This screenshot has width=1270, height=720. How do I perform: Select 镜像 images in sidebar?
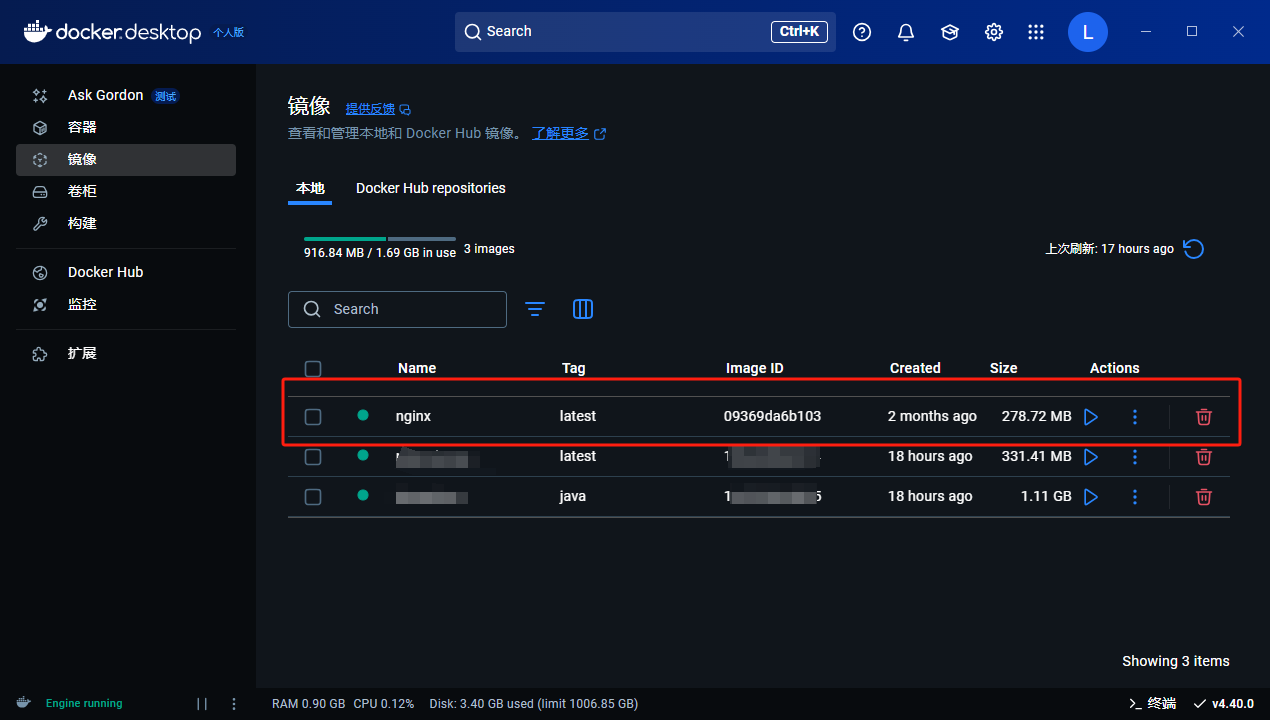(x=126, y=160)
